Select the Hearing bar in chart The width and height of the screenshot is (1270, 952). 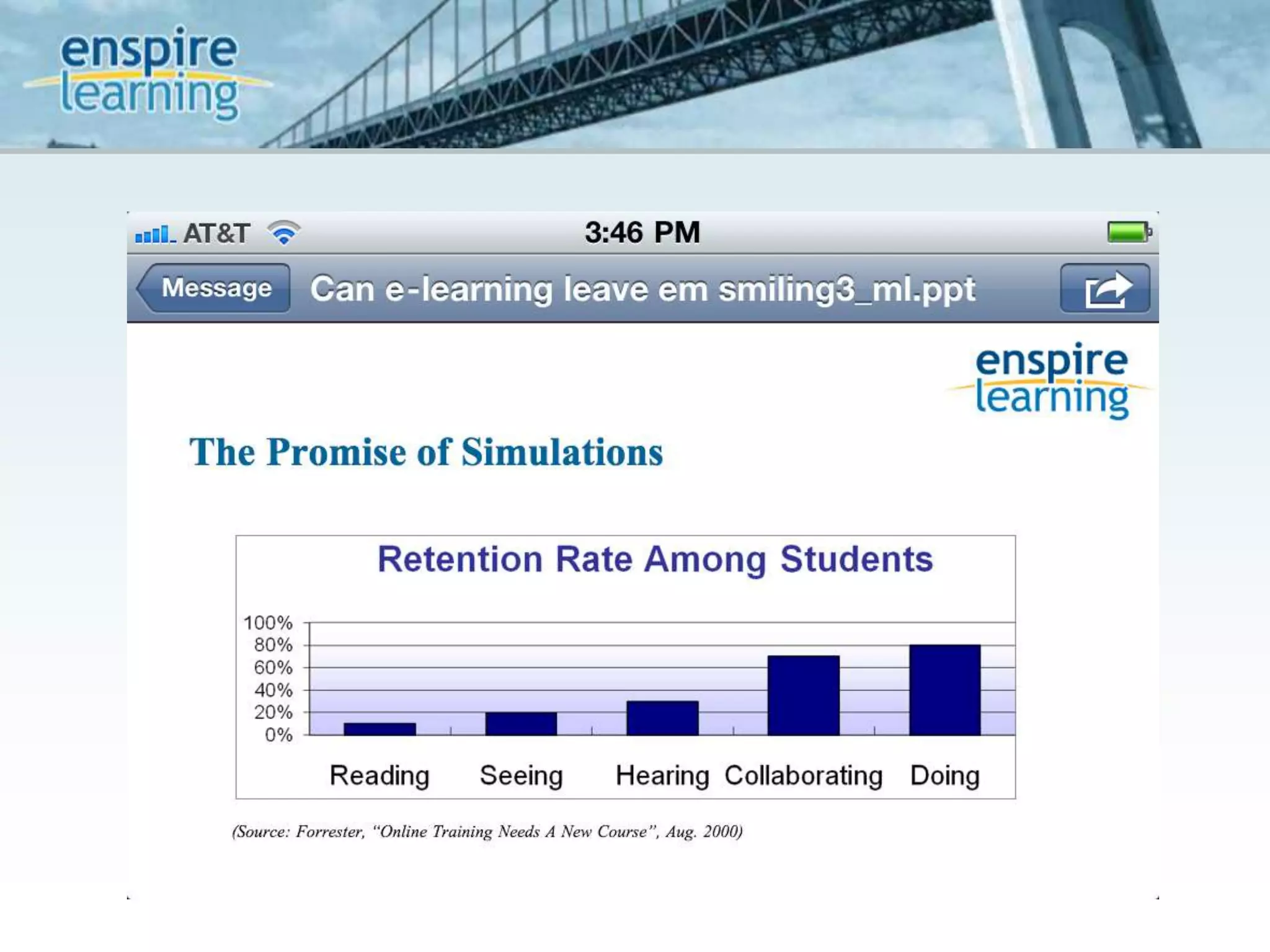[662, 718]
